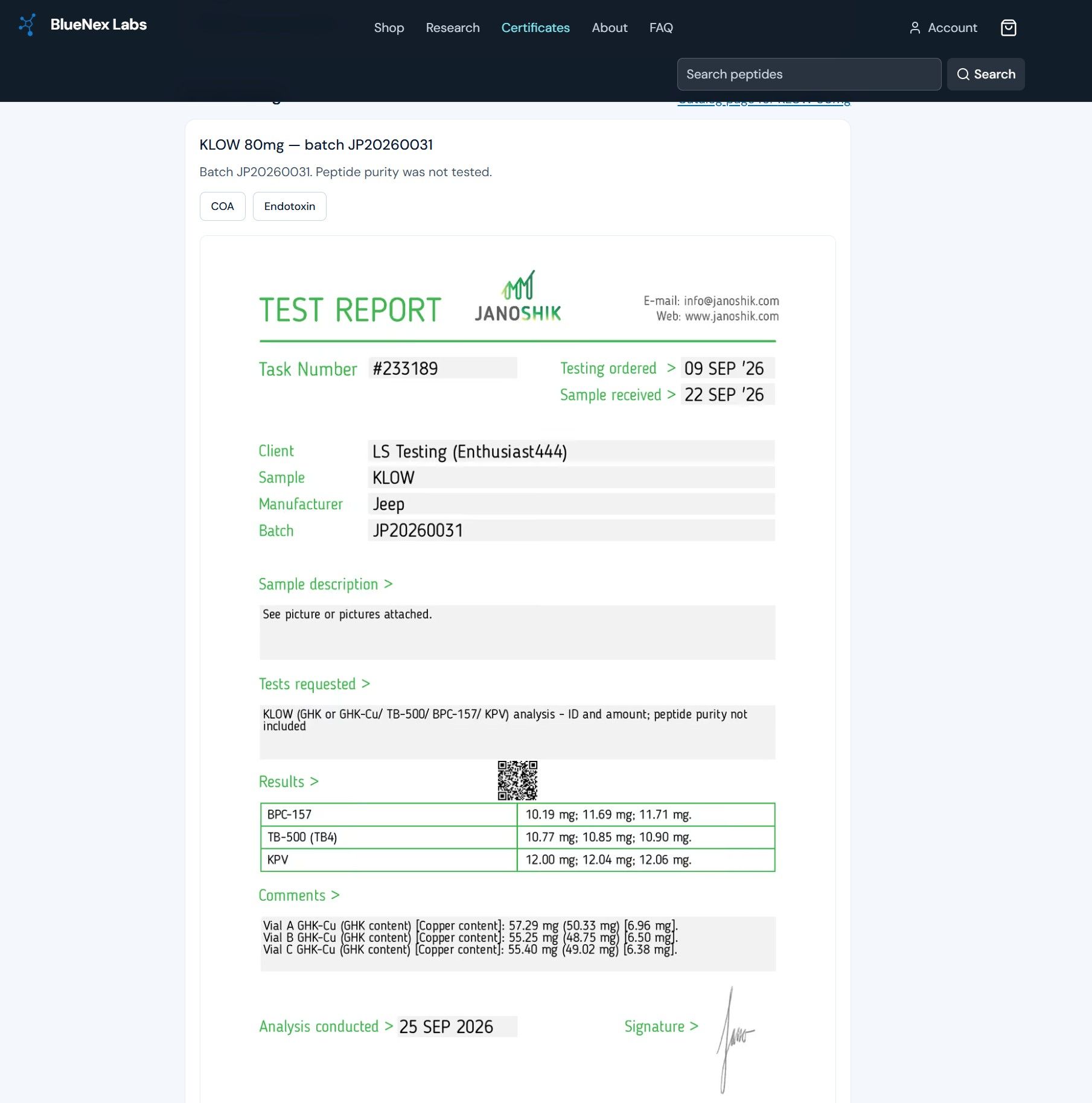The image size is (1092, 1103).
Task: Click the Tests requested KLOW analysis text
Action: [x=505, y=720]
